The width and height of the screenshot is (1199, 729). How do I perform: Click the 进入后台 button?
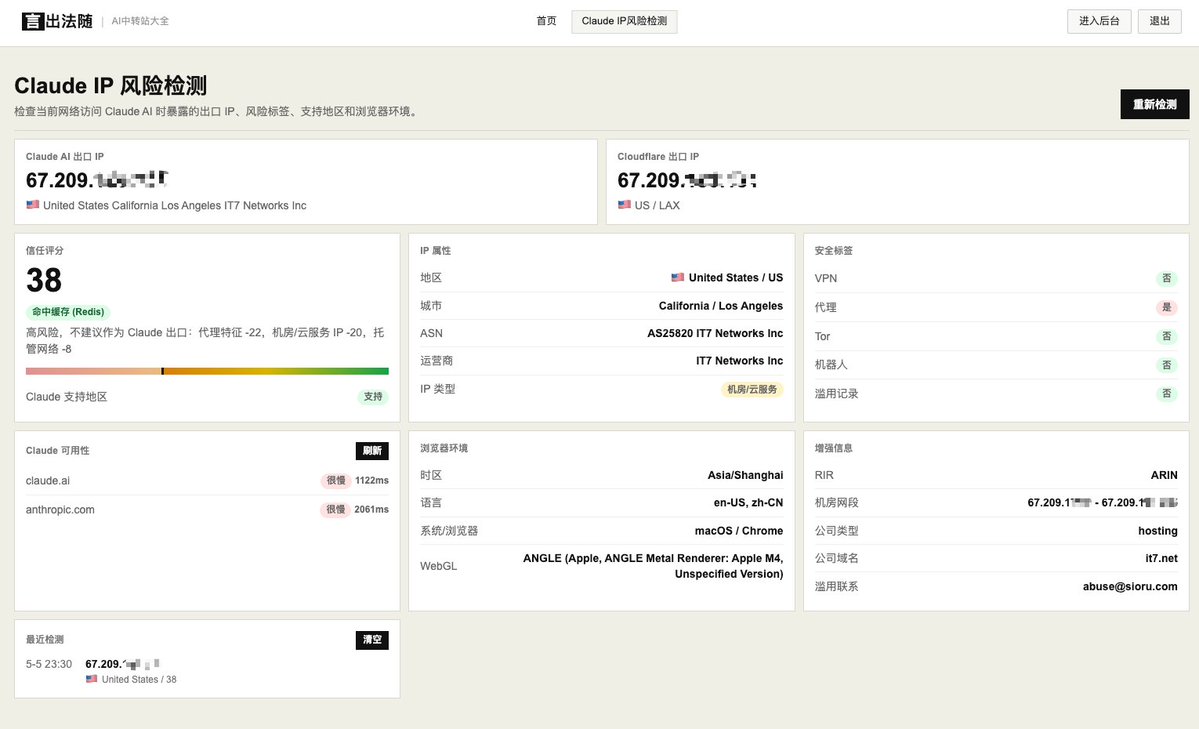click(1099, 21)
